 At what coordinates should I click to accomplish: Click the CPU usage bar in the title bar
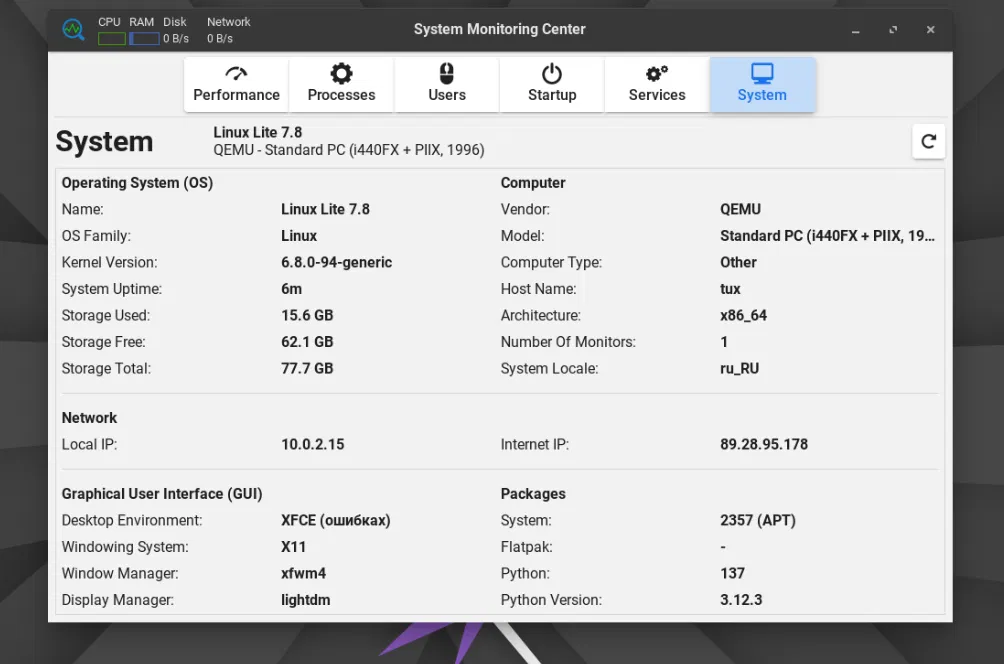pos(111,39)
